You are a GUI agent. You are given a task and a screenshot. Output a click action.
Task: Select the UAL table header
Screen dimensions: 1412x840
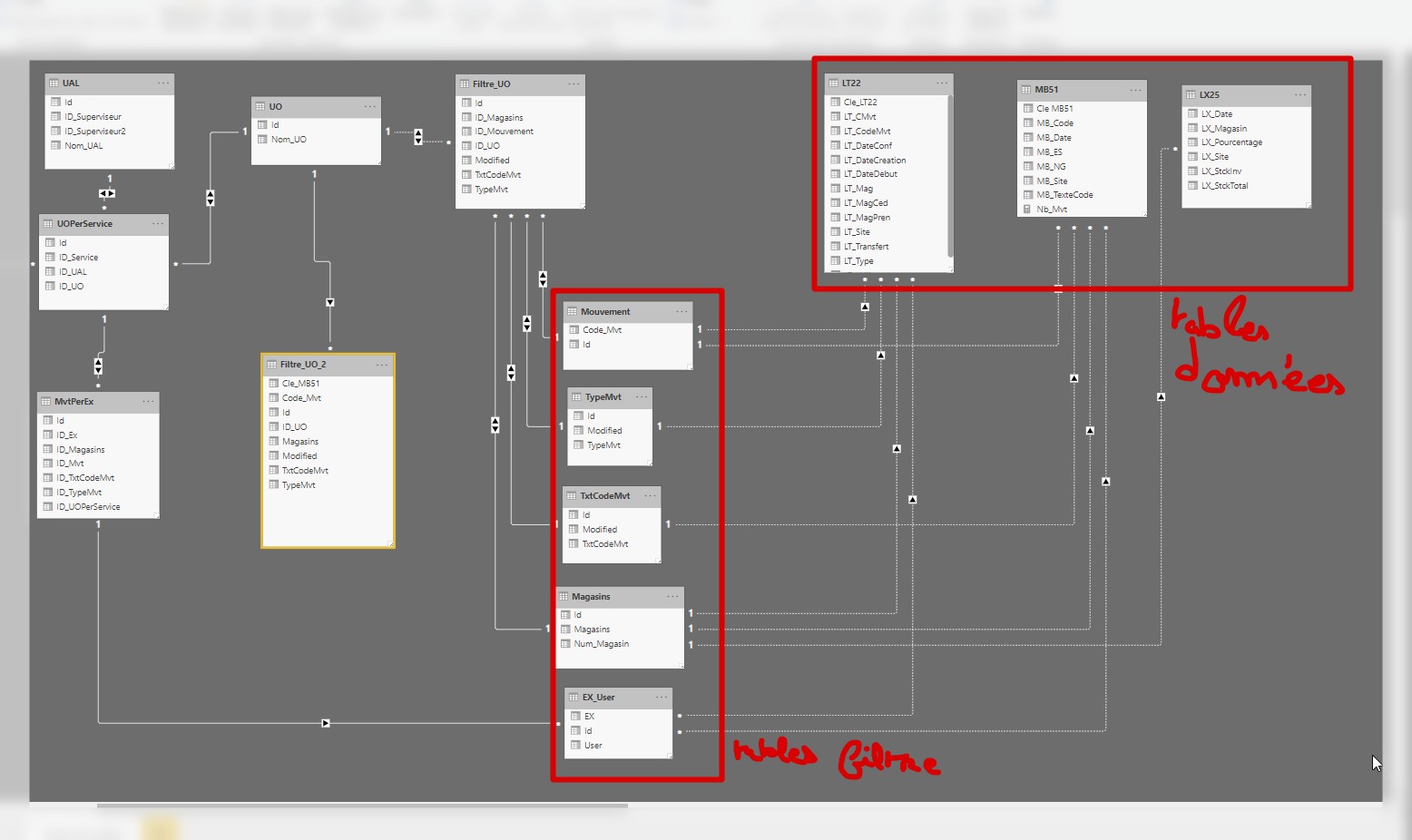(x=109, y=83)
